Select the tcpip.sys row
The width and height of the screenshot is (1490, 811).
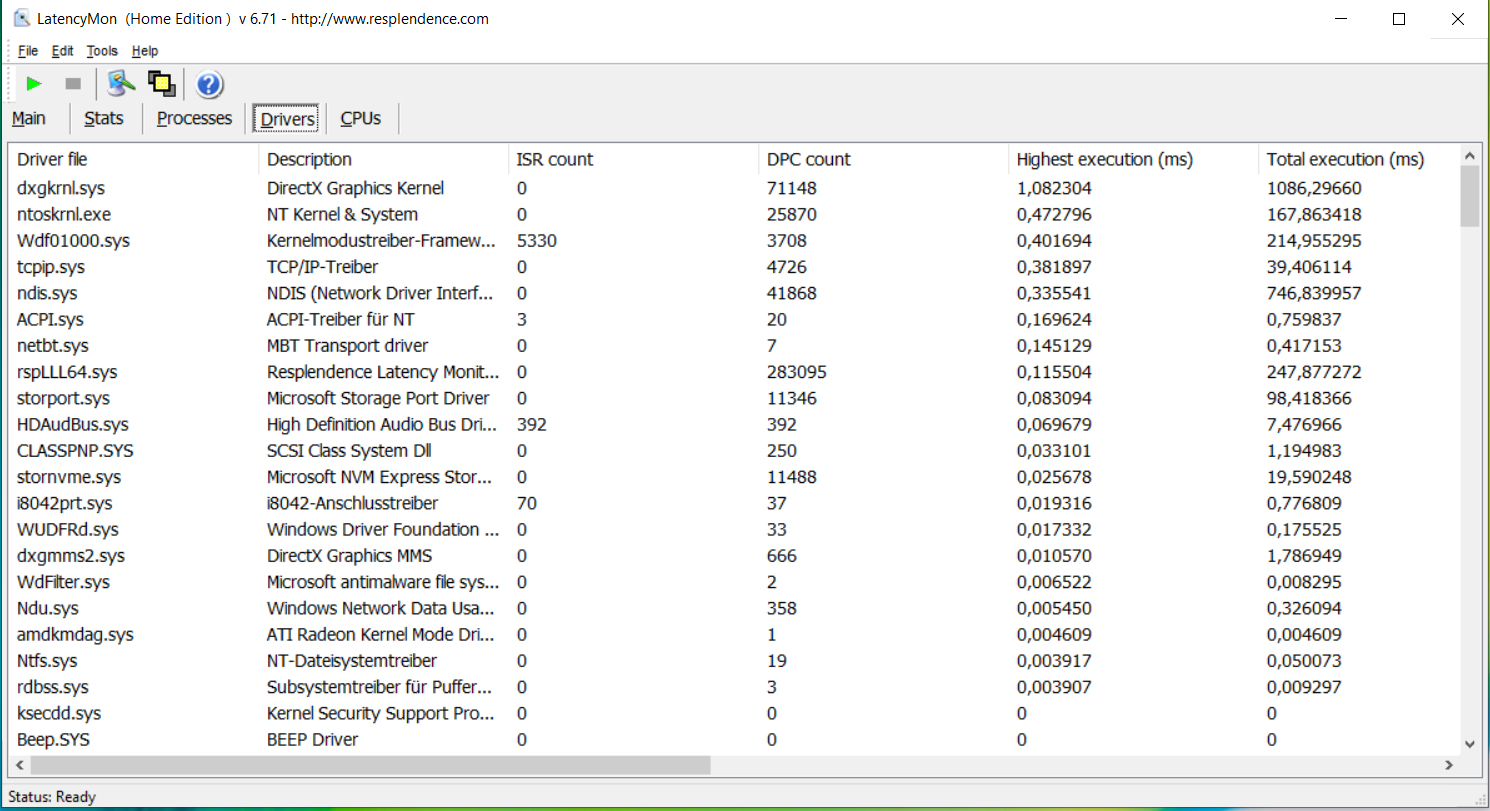pos(735,267)
